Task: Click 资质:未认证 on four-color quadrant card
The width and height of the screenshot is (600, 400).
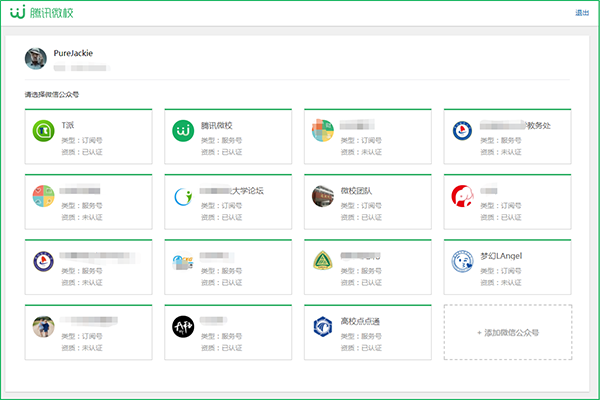Action: 82,217
